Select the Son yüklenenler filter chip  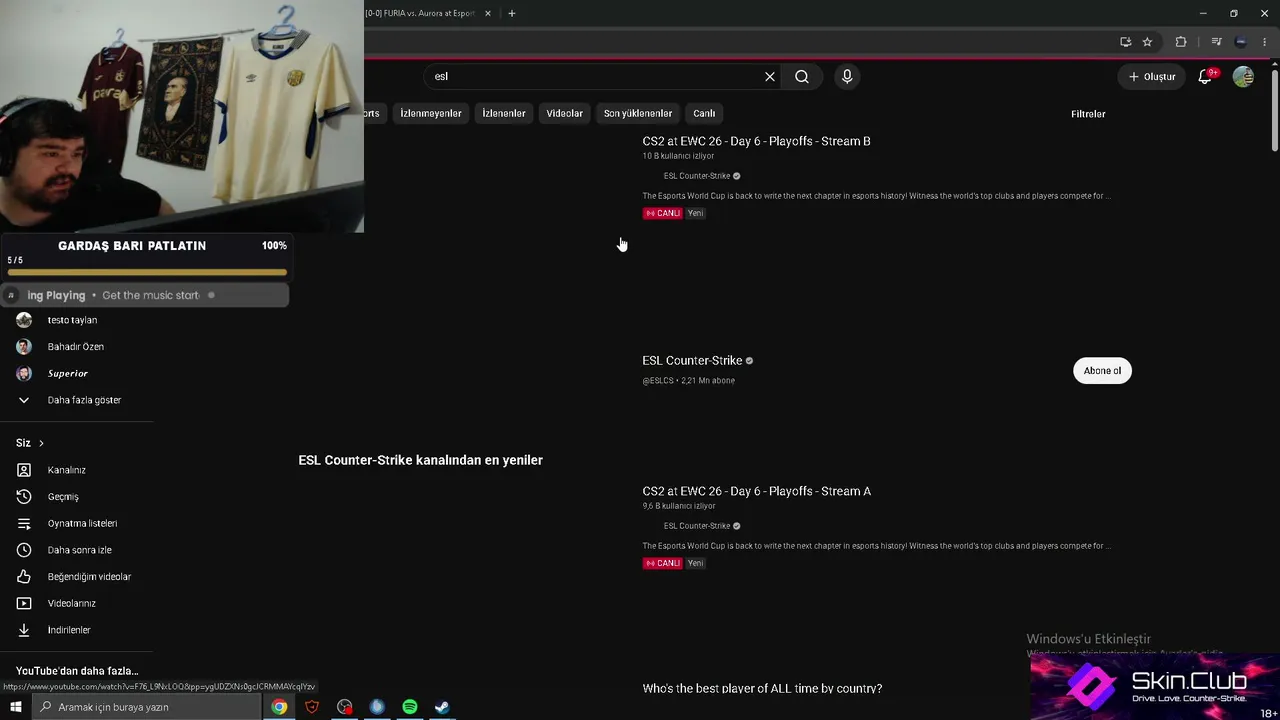[638, 113]
